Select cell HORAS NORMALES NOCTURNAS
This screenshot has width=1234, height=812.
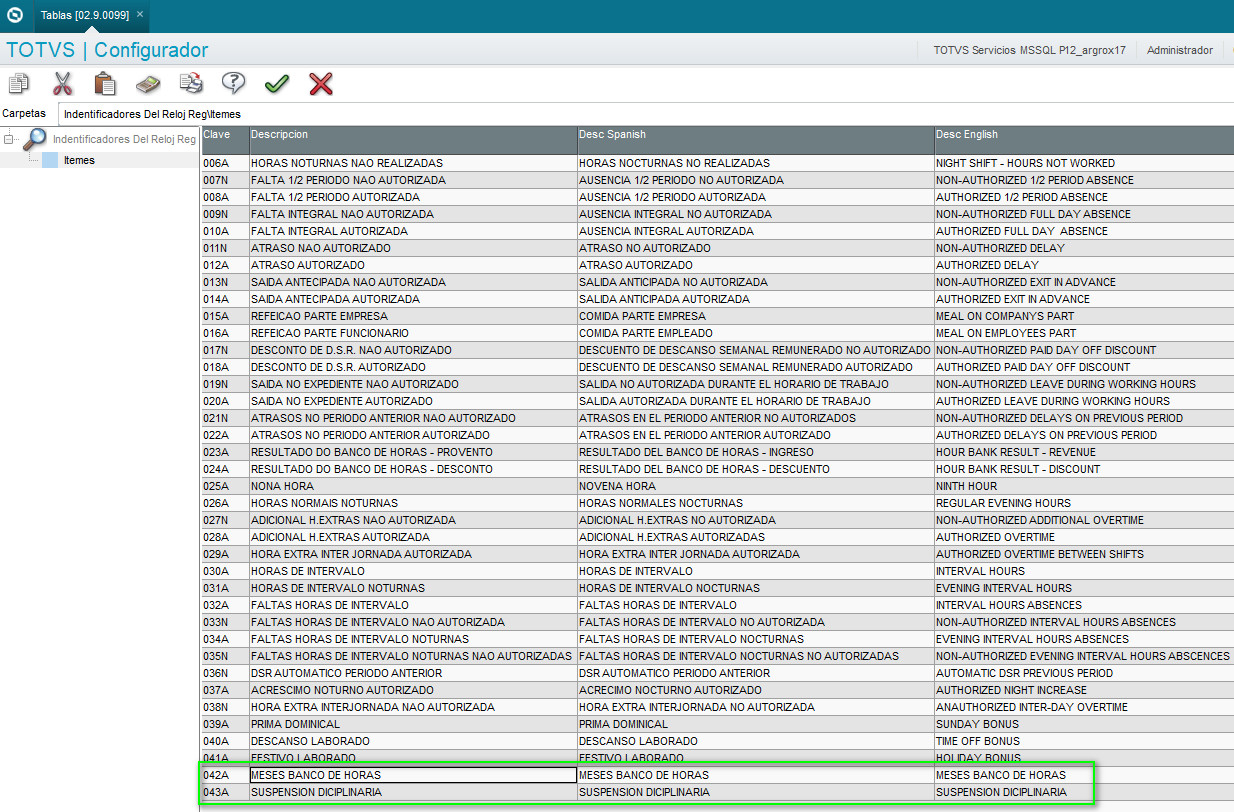[756, 503]
